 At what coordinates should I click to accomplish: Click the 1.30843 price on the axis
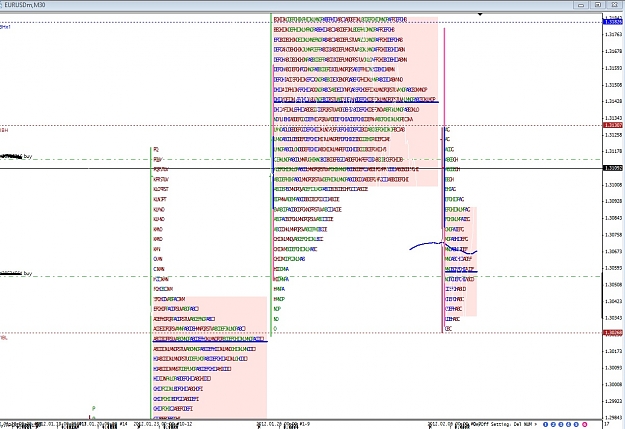click(x=614, y=218)
